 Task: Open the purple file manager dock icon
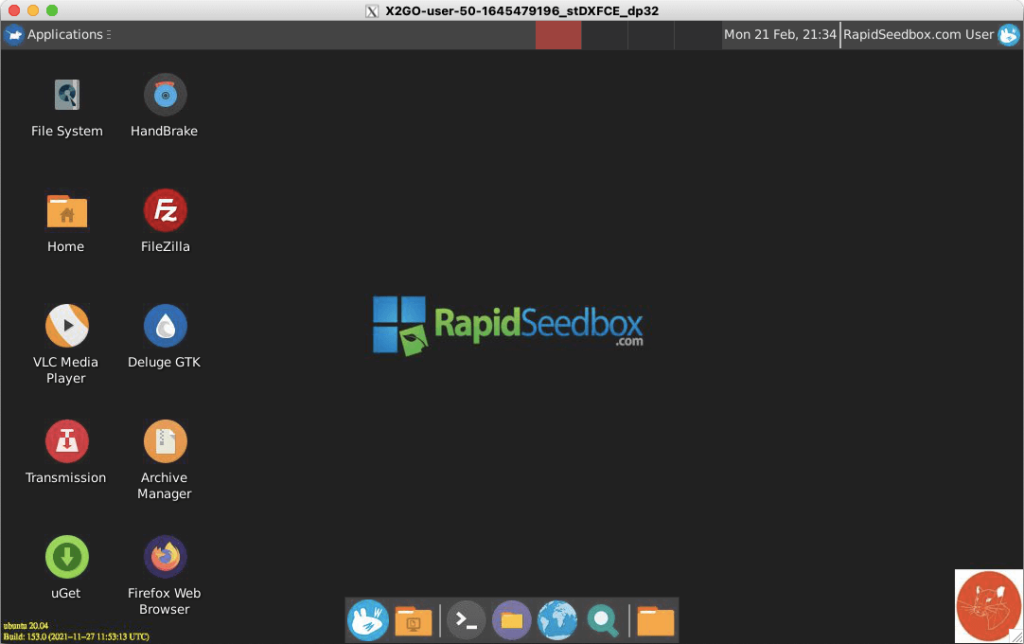pyautogui.click(x=512, y=620)
